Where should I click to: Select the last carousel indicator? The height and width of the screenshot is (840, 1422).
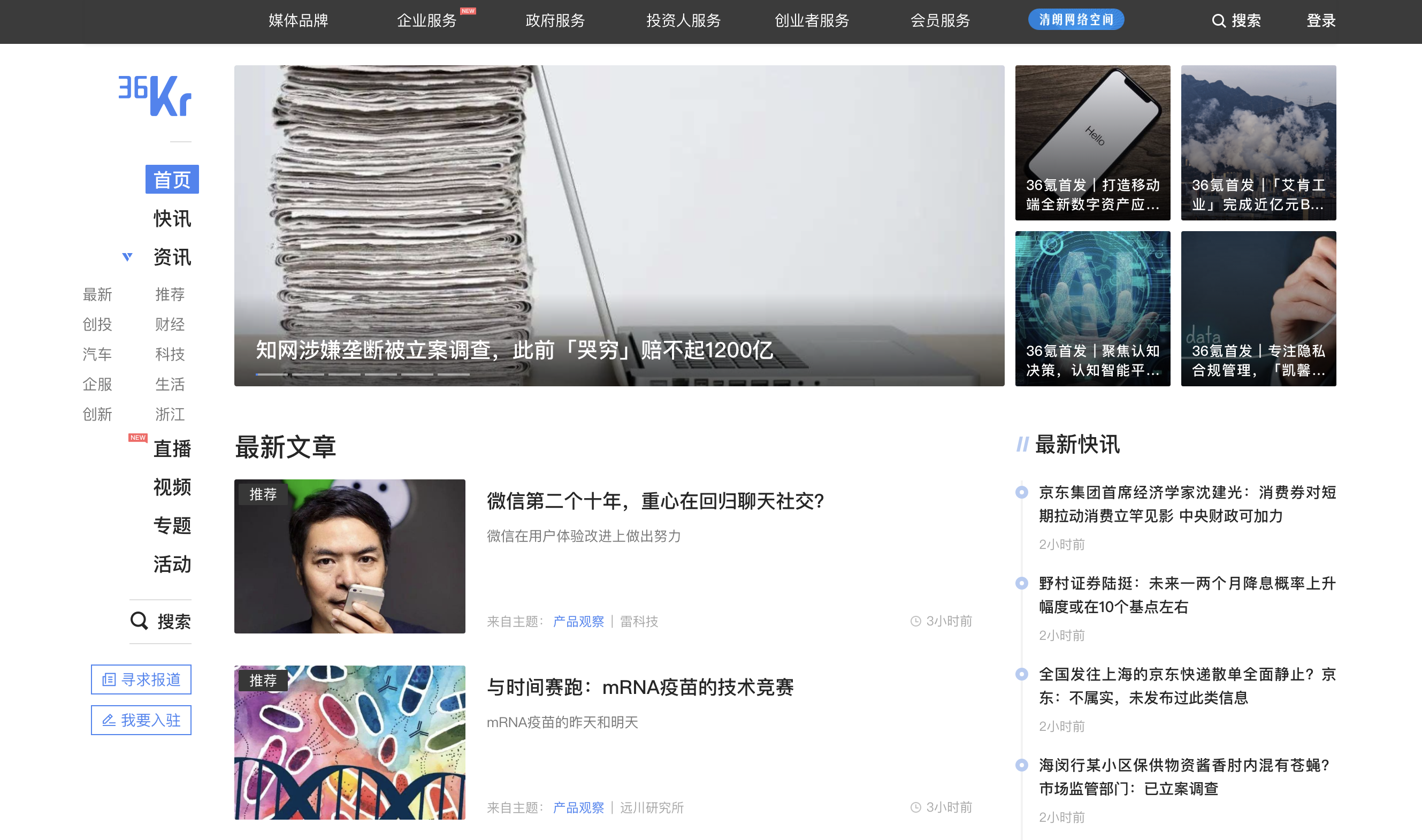click(x=453, y=374)
